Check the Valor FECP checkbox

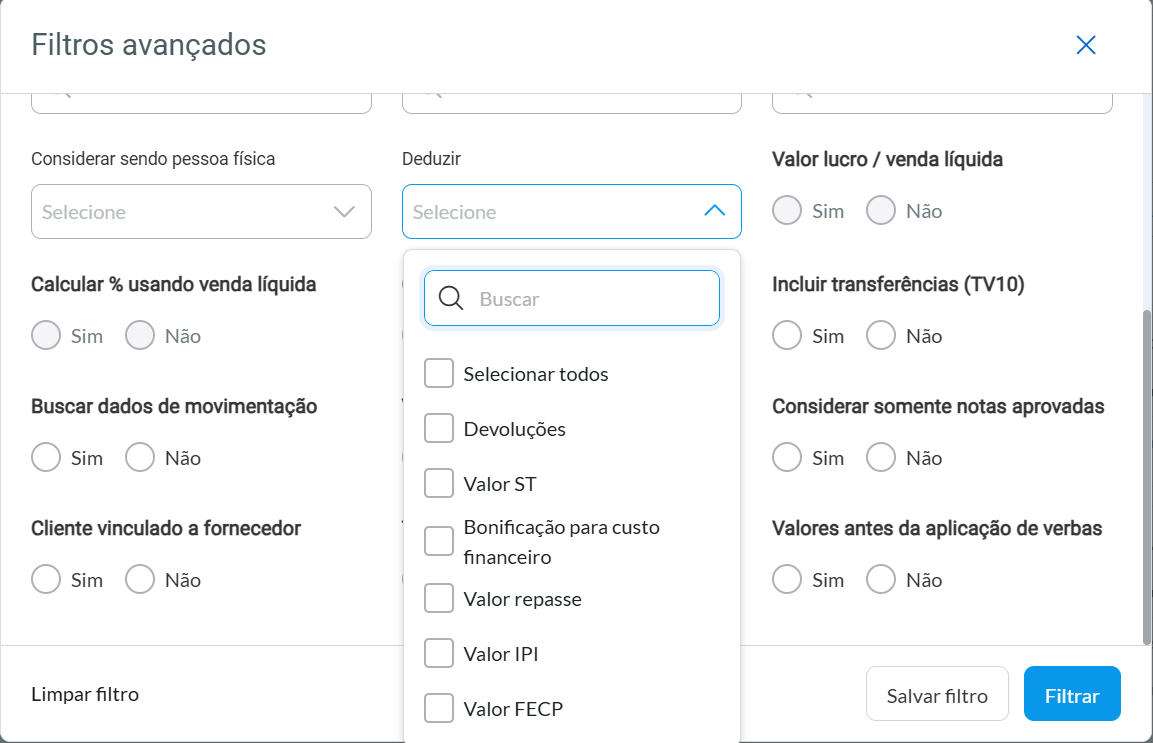(438, 707)
